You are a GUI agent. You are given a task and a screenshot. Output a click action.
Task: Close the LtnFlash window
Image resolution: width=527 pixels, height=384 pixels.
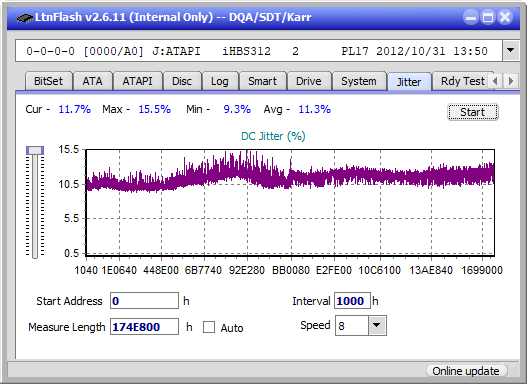(x=505, y=17)
